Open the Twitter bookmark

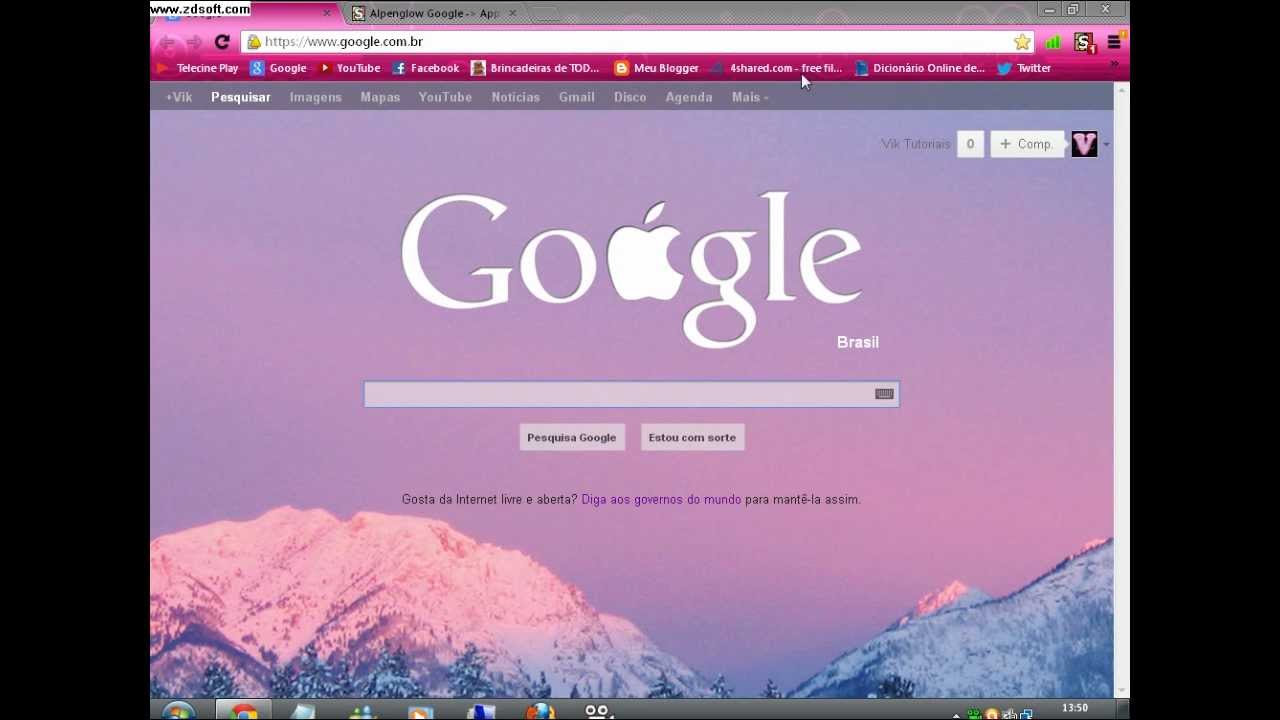[1024, 68]
